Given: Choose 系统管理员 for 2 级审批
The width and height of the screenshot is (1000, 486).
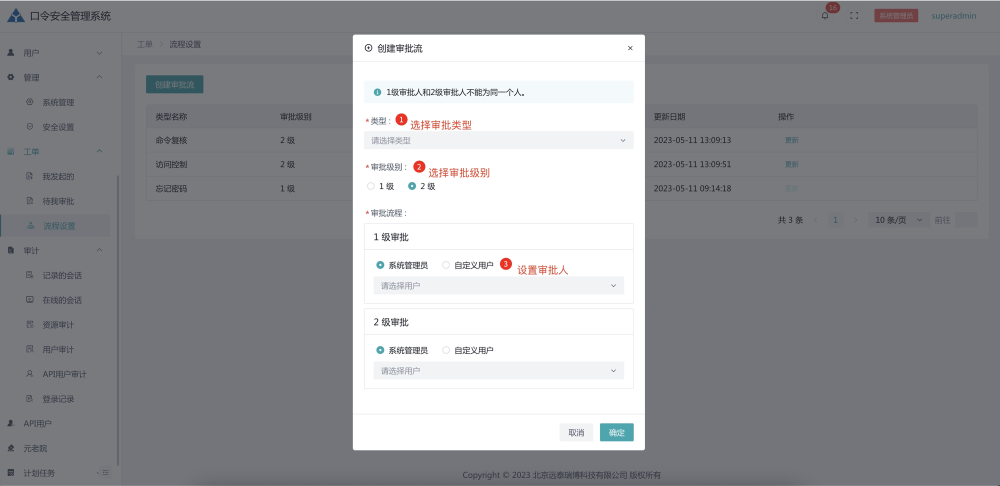Looking at the screenshot, I should [x=381, y=350].
